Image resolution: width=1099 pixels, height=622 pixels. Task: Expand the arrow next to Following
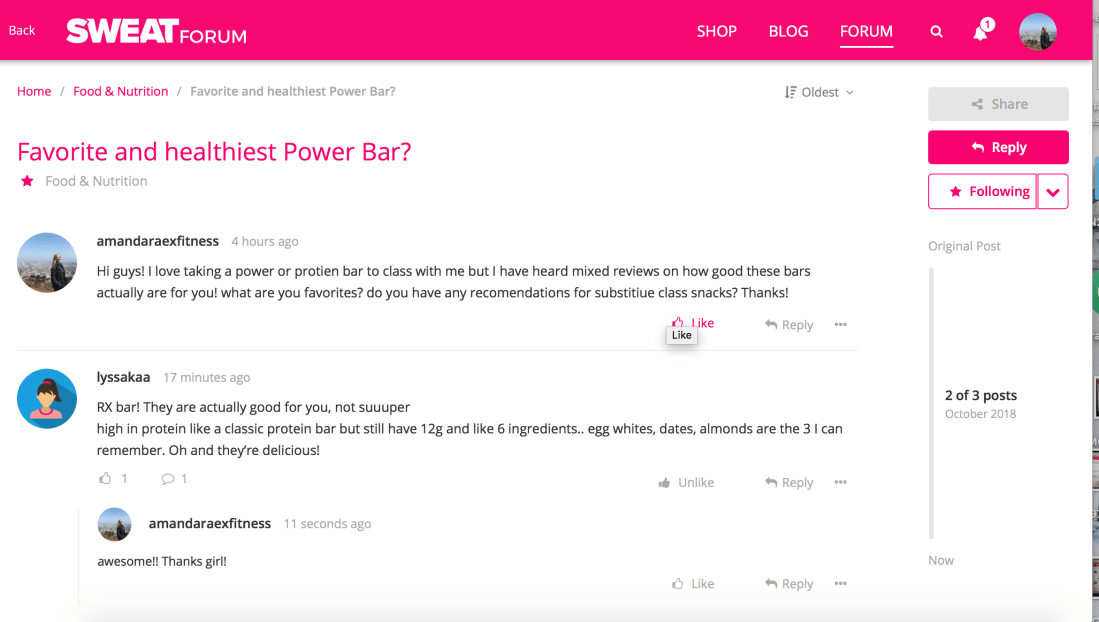tap(1053, 192)
